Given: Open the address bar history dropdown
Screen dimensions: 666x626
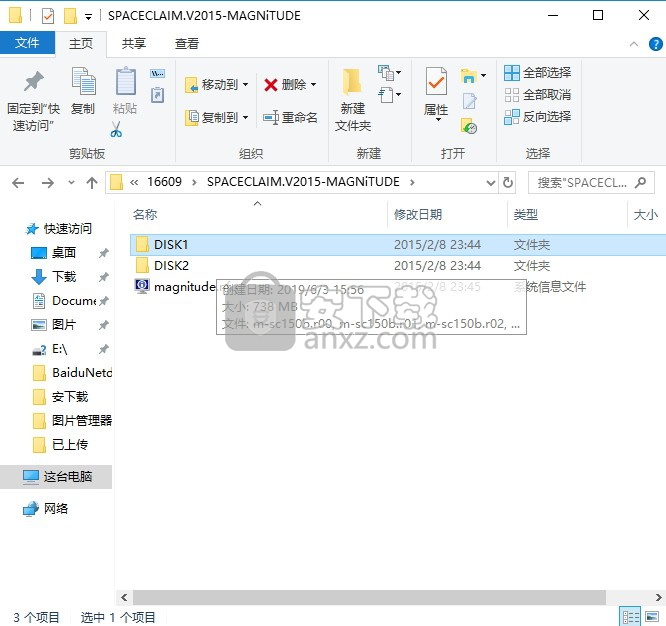Looking at the screenshot, I should (x=491, y=183).
